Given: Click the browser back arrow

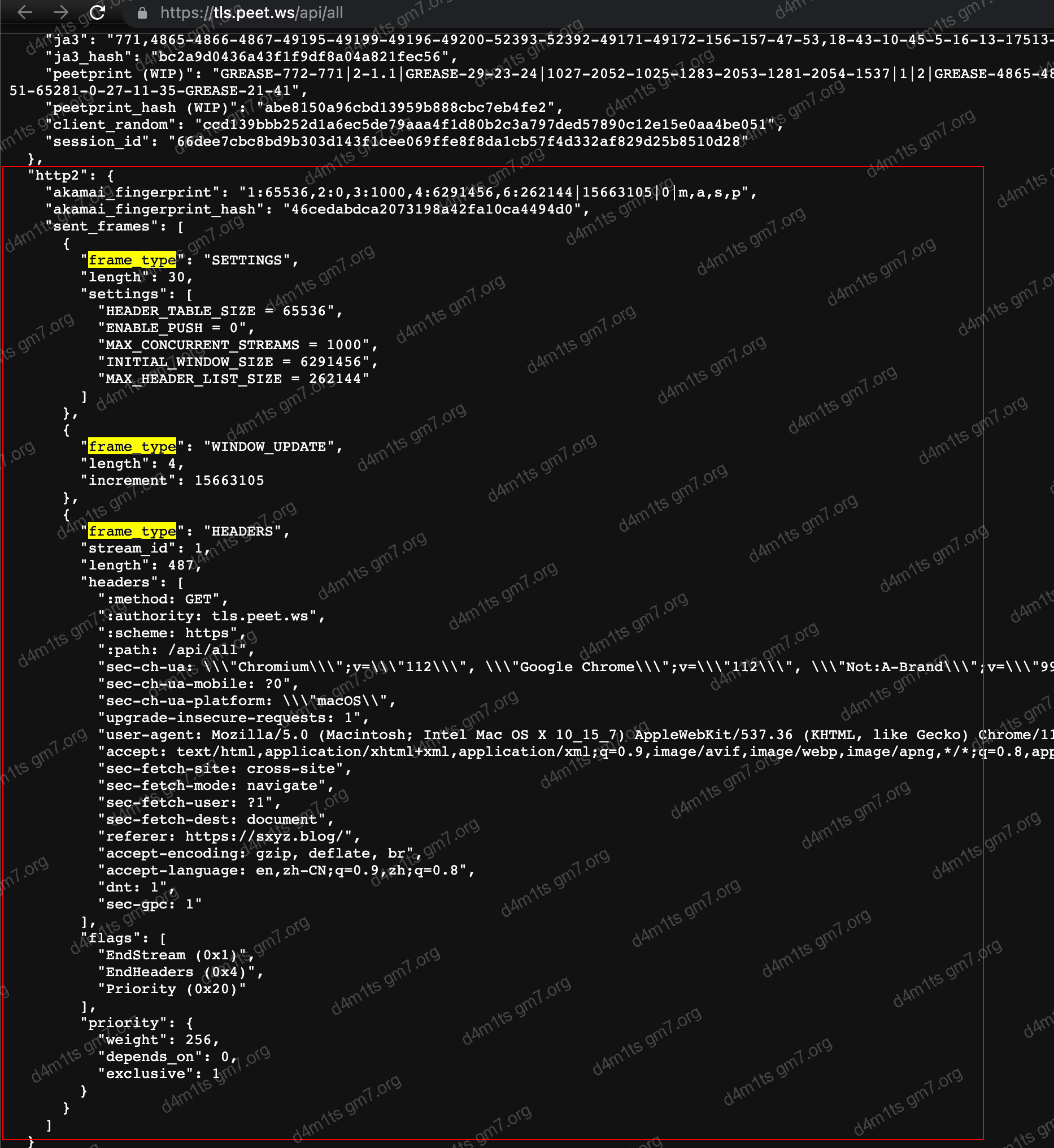Looking at the screenshot, I should coord(24,12).
